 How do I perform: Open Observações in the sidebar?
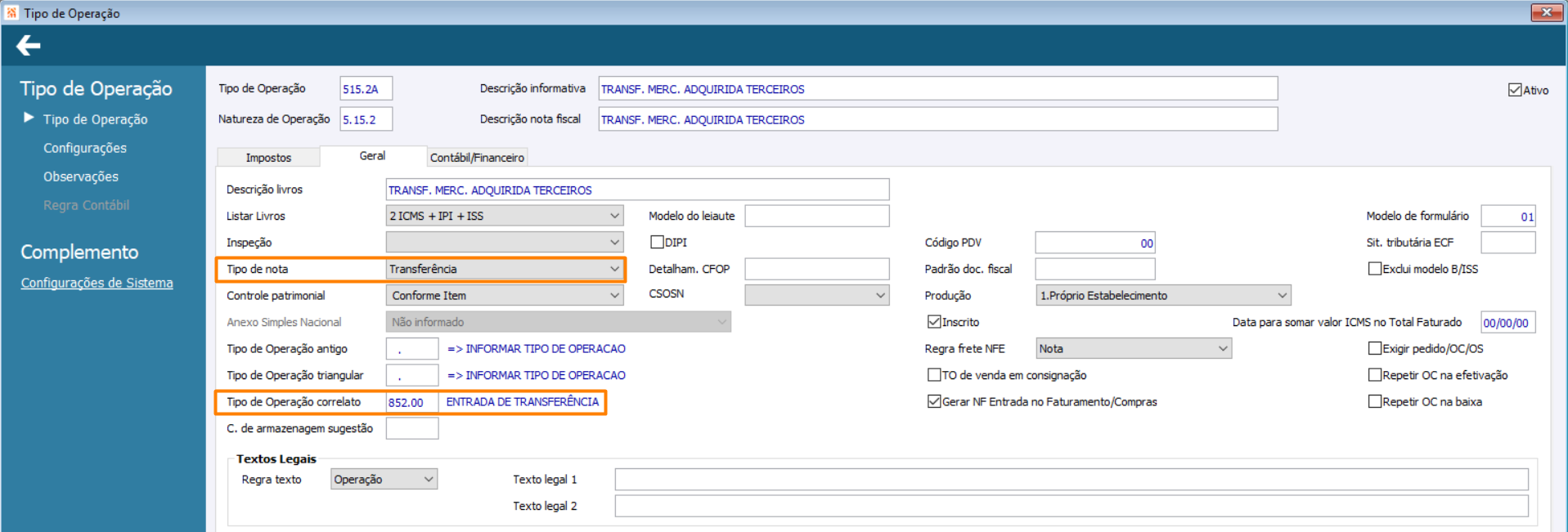click(x=81, y=177)
